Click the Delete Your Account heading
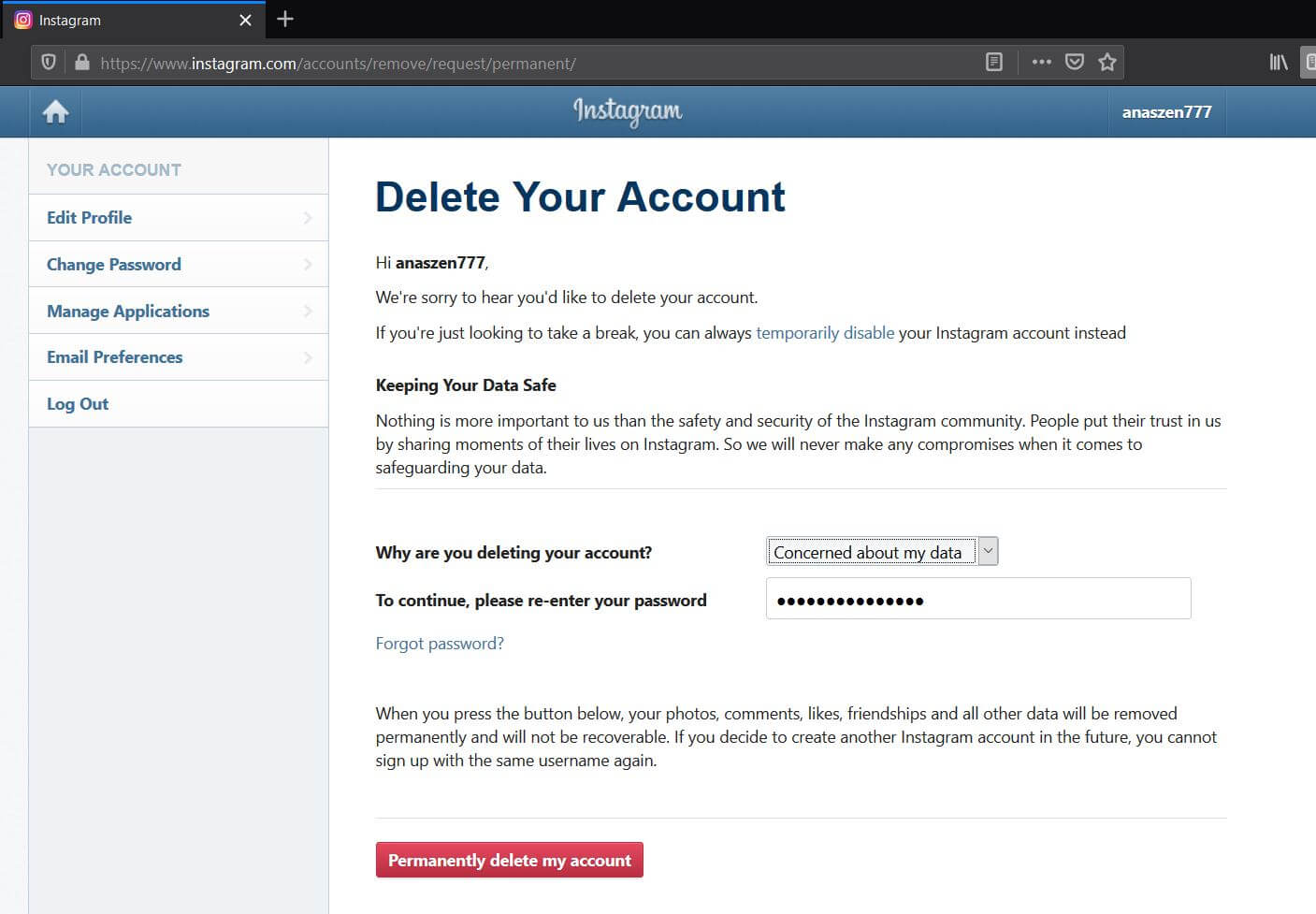The image size is (1316, 914). click(x=580, y=197)
